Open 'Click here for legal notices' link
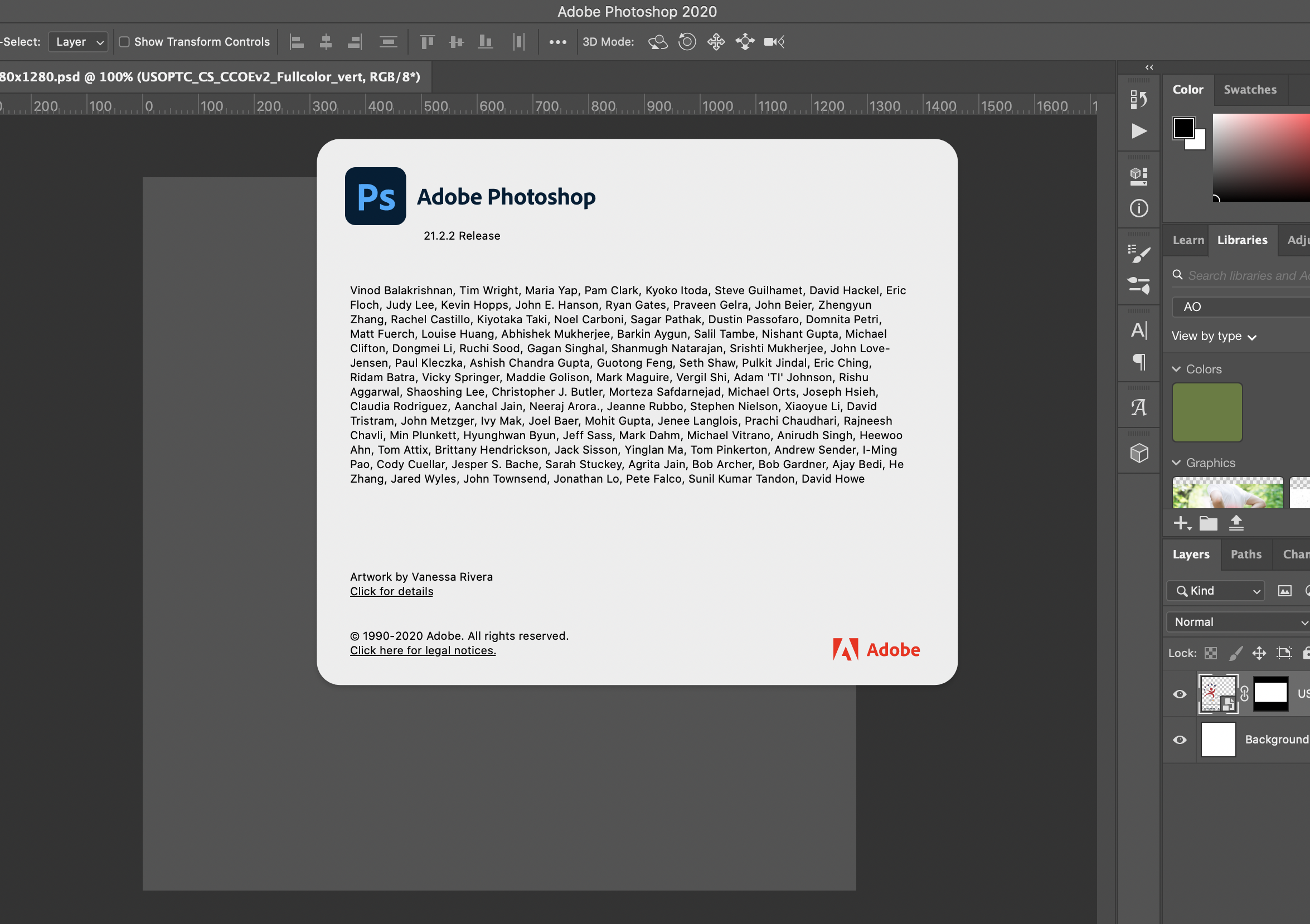1310x924 pixels. pos(423,650)
